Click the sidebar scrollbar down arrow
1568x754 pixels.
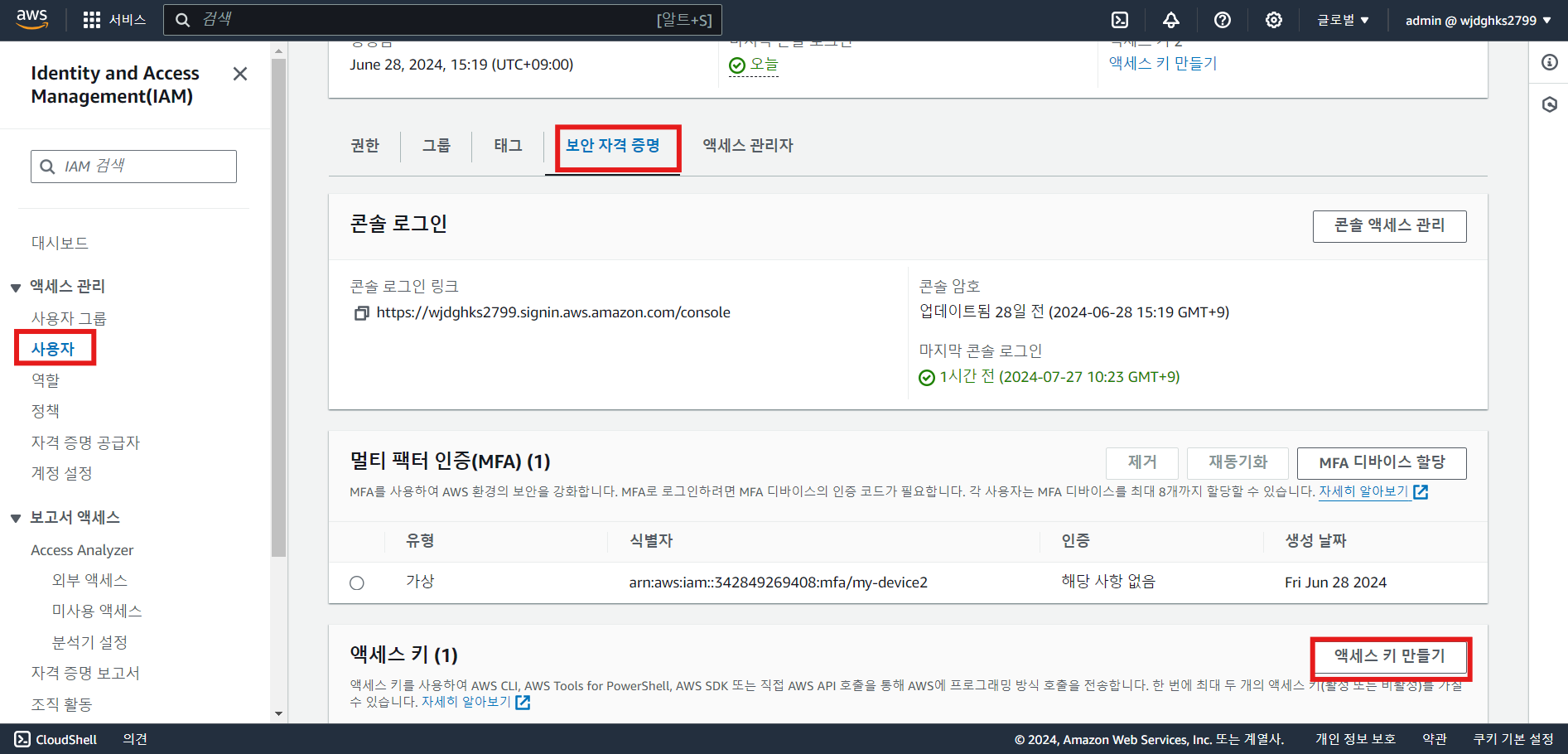click(278, 713)
